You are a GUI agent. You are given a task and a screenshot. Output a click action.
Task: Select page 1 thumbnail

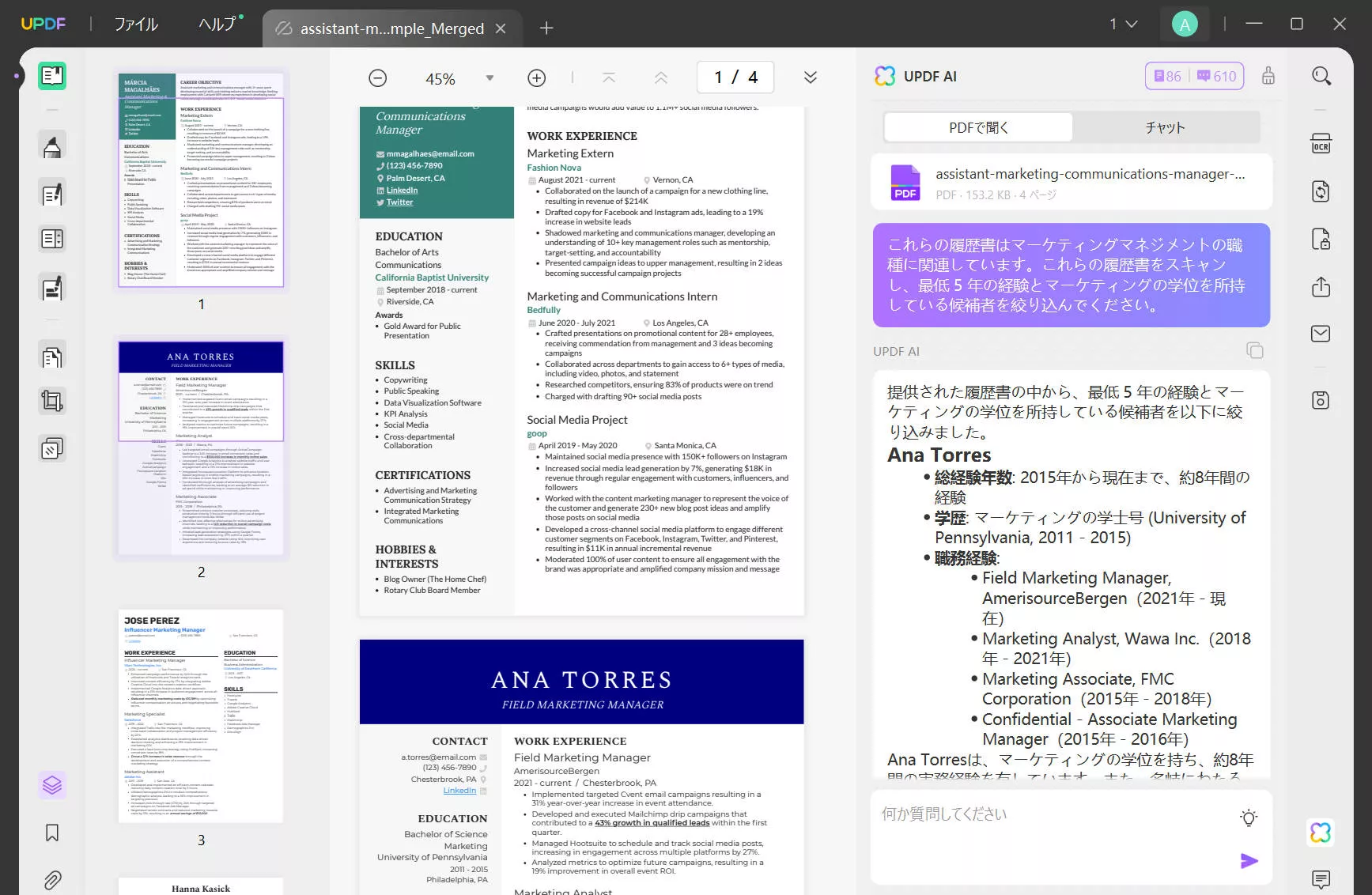201,180
